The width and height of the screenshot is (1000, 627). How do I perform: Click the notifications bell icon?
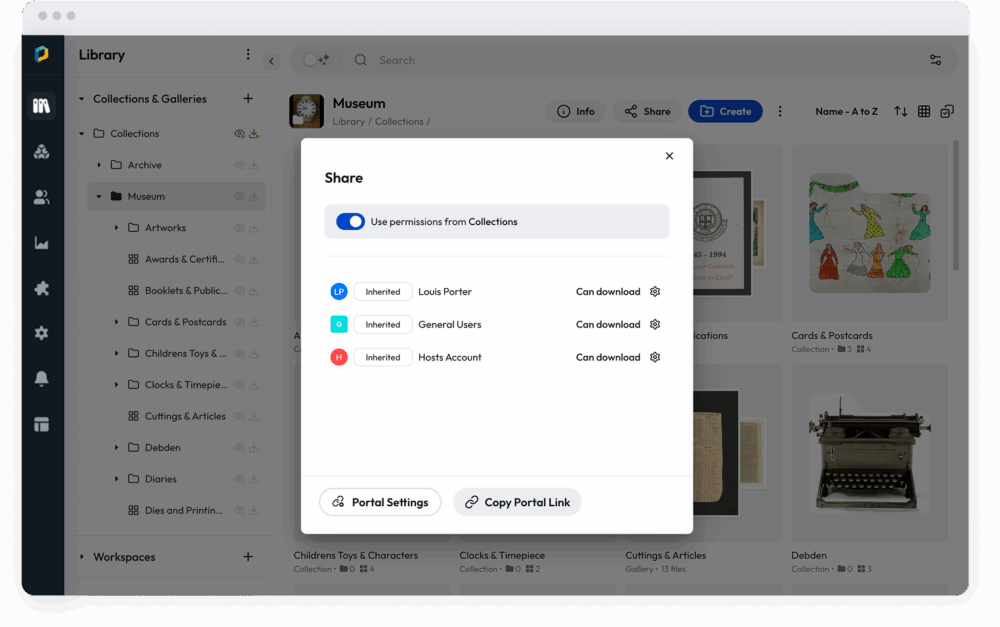click(41, 379)
